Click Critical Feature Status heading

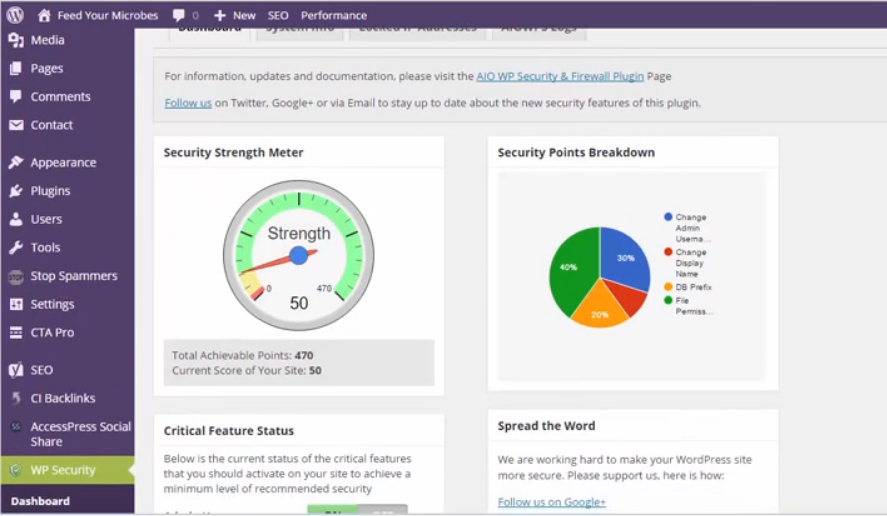tap(229, 431)
